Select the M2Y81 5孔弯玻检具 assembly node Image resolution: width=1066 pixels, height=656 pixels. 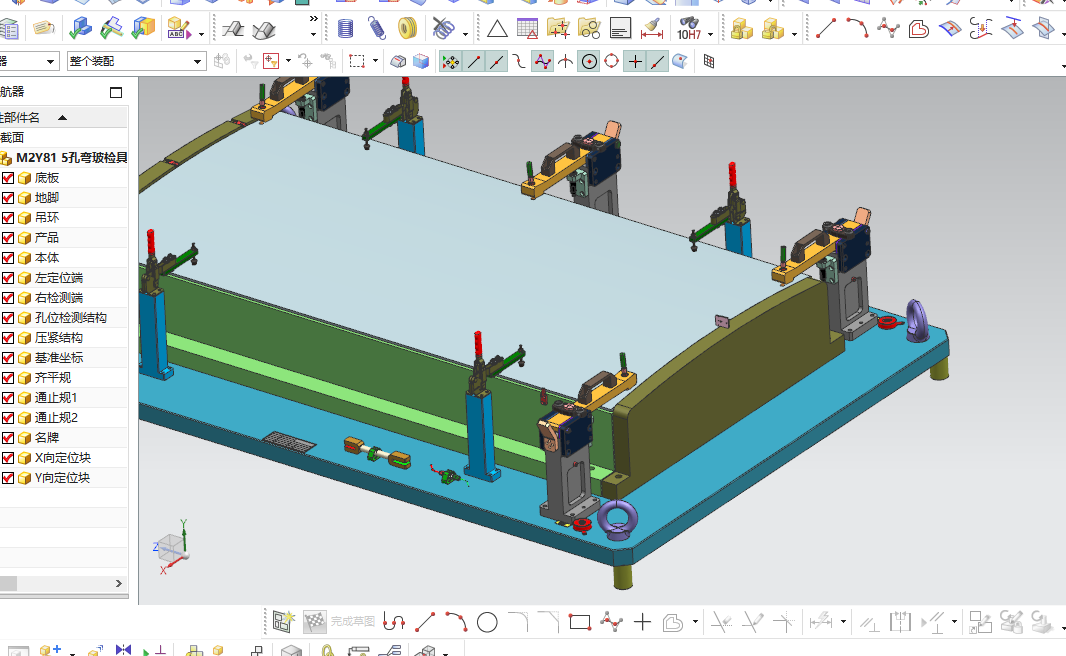(x=71, y=158)
